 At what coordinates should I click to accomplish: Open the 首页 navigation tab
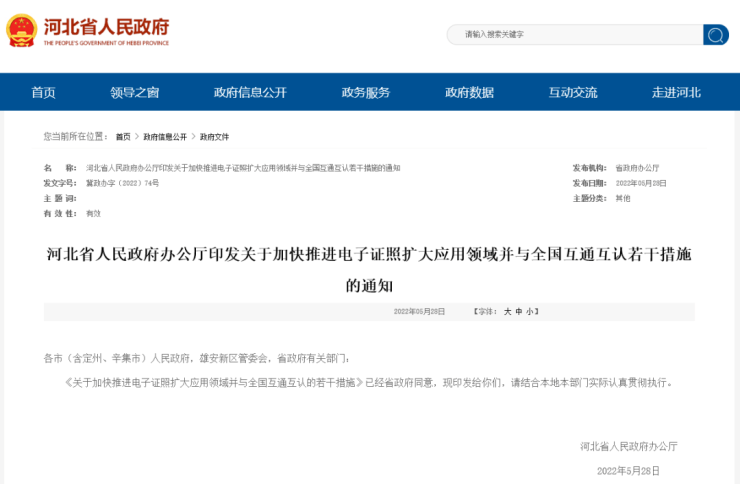coord(43,92)
